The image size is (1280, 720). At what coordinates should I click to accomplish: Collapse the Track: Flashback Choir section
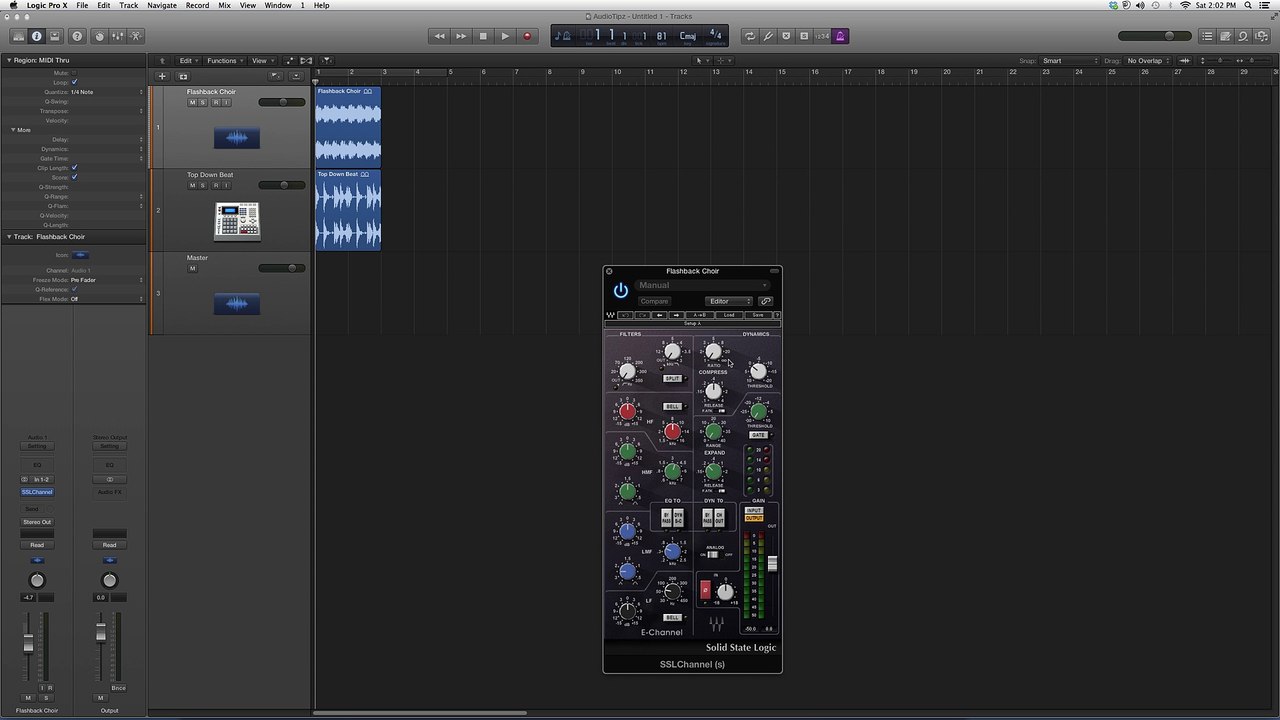8,237
